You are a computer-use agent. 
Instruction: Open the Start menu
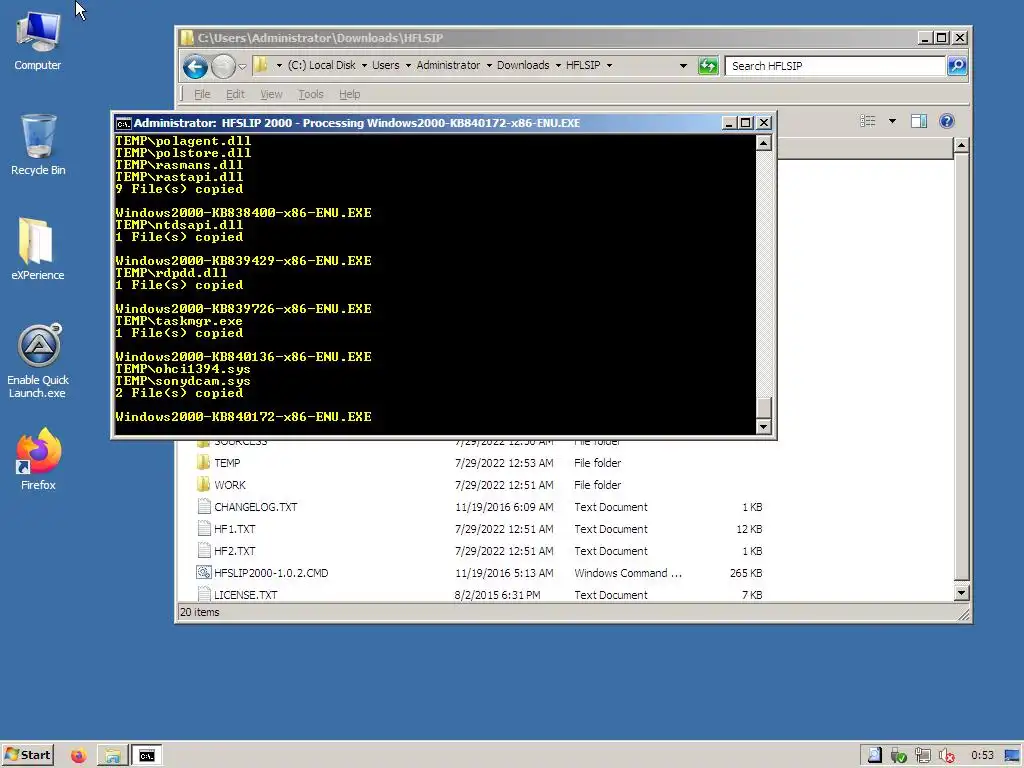coord(27,756)
